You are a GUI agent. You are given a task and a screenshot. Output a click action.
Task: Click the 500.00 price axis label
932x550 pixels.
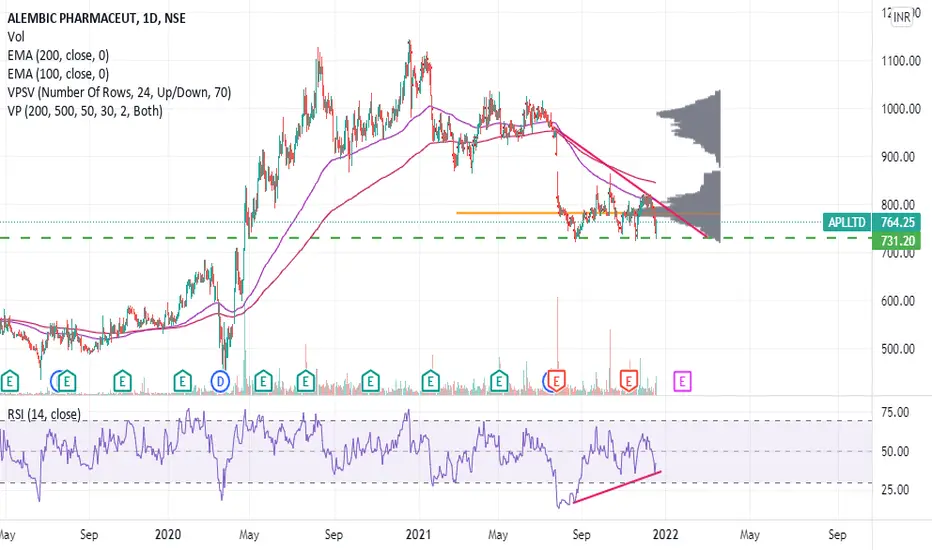(898, 349)
